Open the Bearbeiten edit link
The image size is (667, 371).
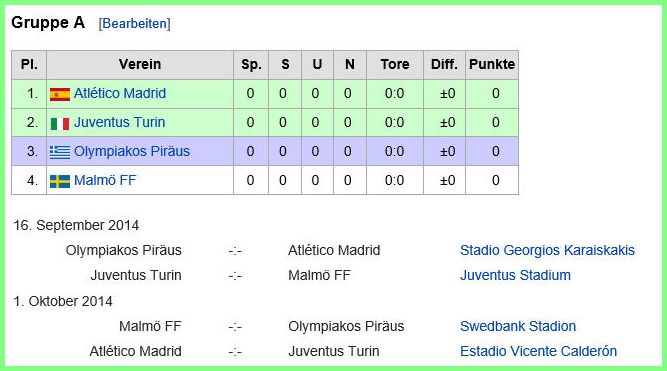coord(134,23)
